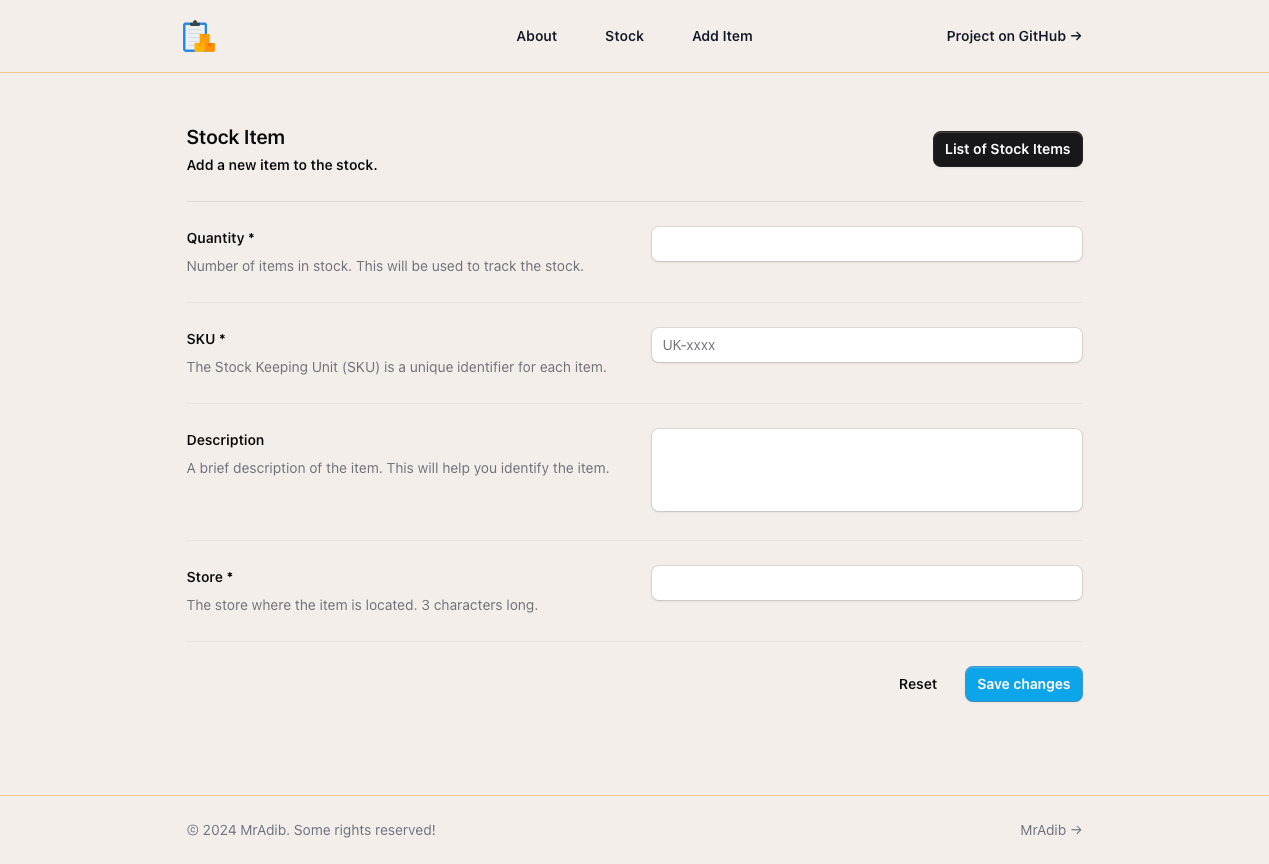This screenshot has height=864, width=1269.
Task: Click the Description text area
Action: [866, 469]
